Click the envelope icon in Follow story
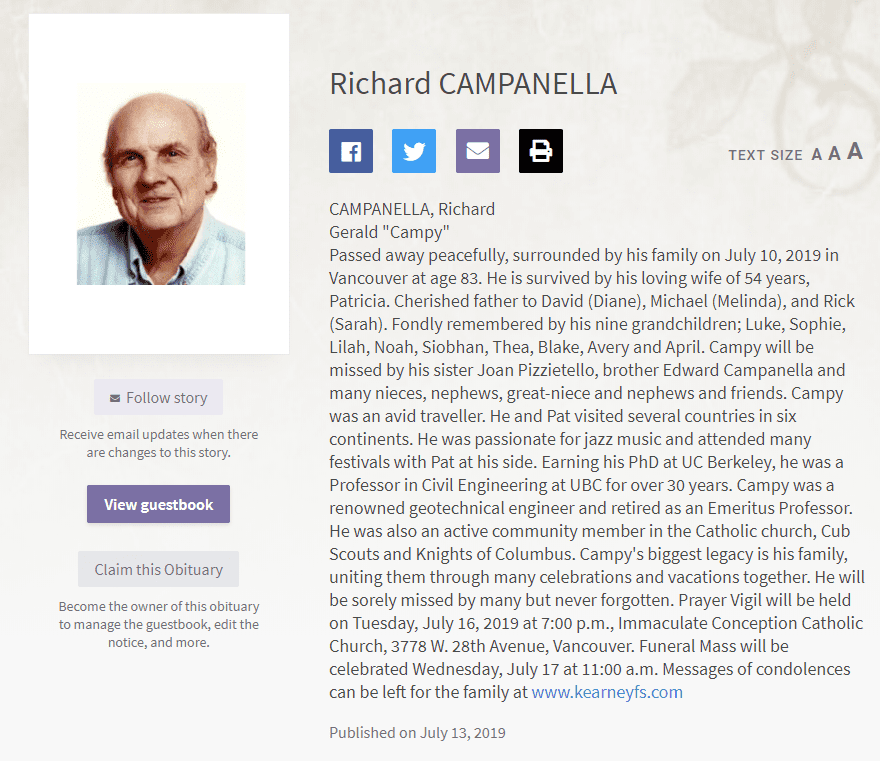 click(115, 398)
